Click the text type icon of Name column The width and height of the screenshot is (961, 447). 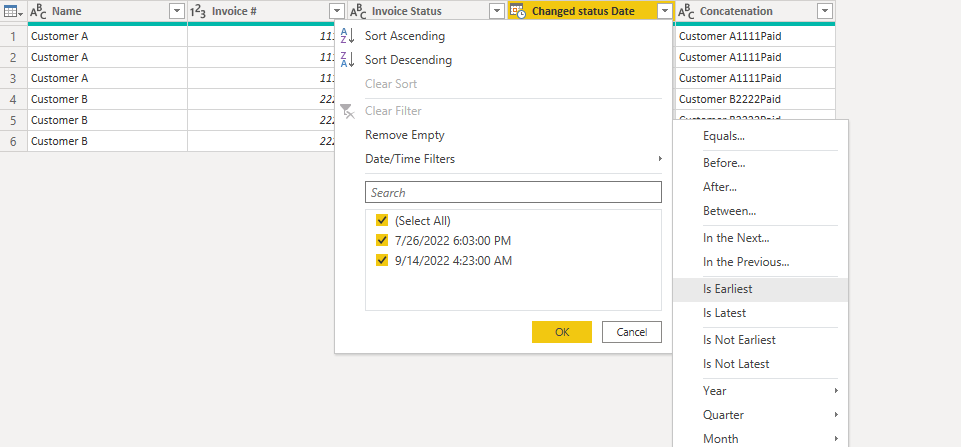pyautogui.click(x=38, y=11)
